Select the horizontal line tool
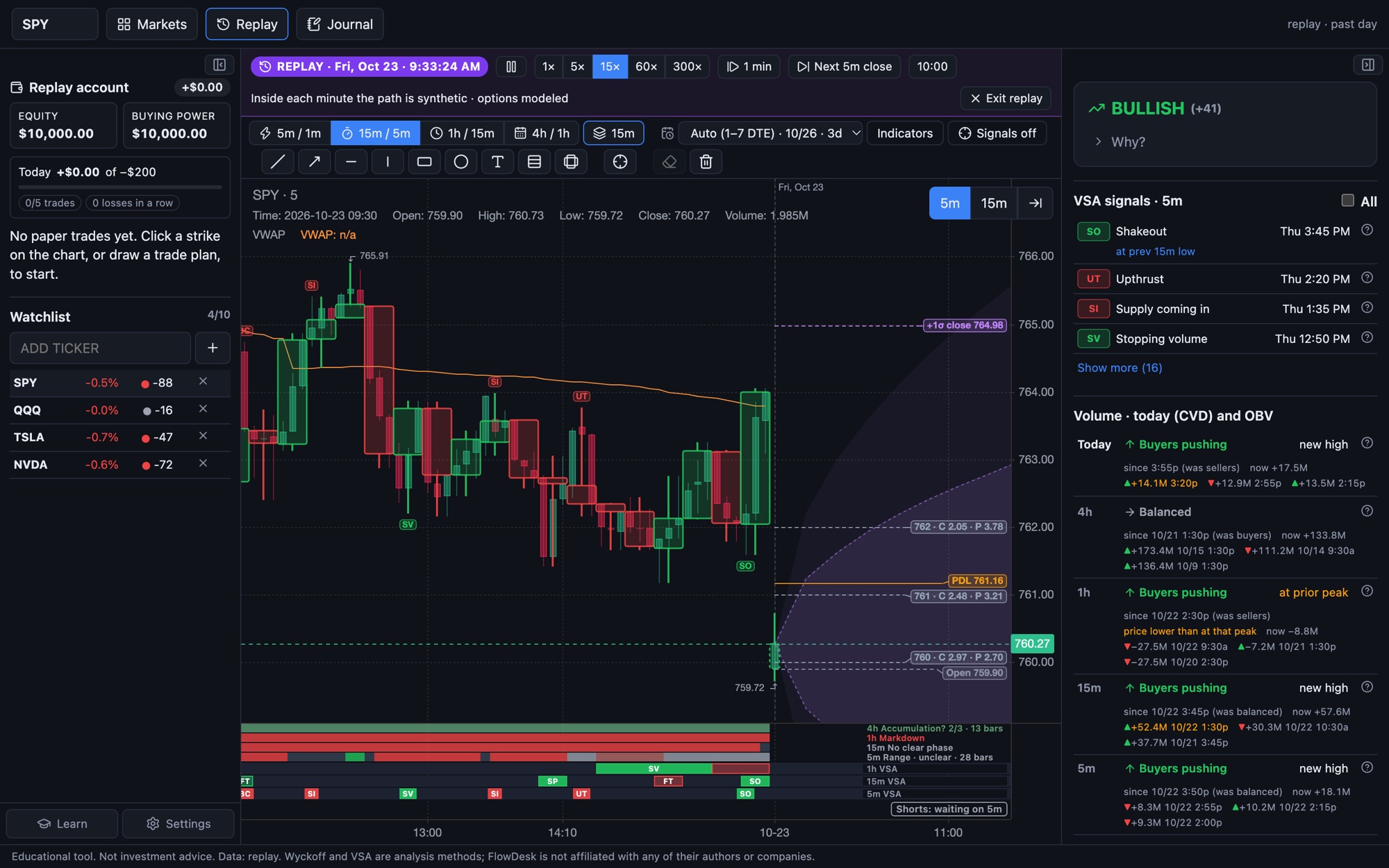 pyautogui.click(x=351, y=162)
